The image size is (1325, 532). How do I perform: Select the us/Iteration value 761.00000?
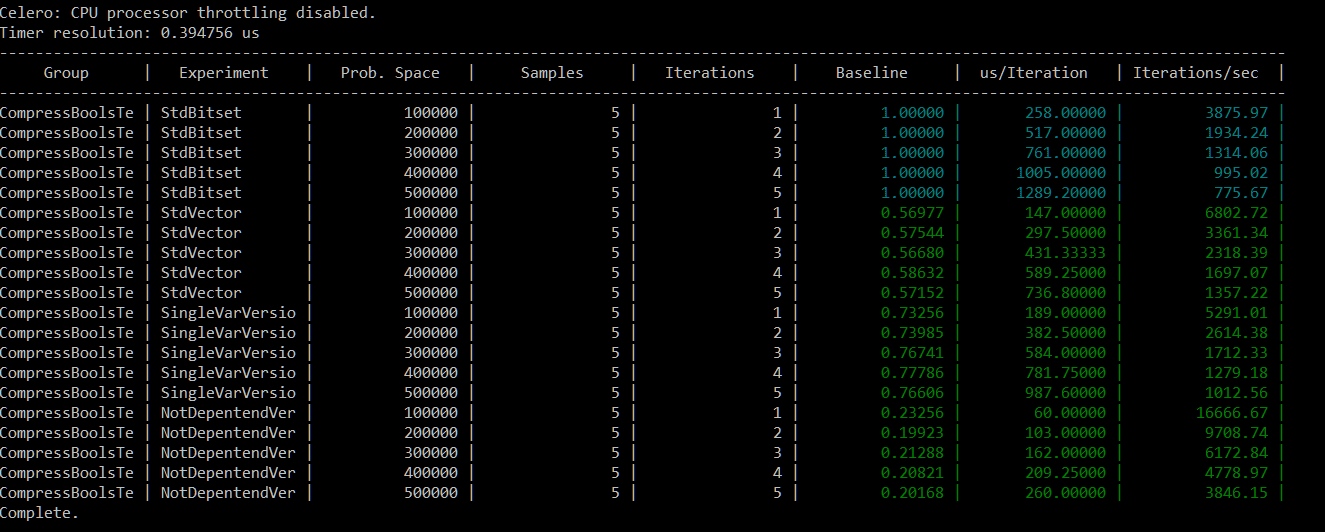coord(1066,153)
